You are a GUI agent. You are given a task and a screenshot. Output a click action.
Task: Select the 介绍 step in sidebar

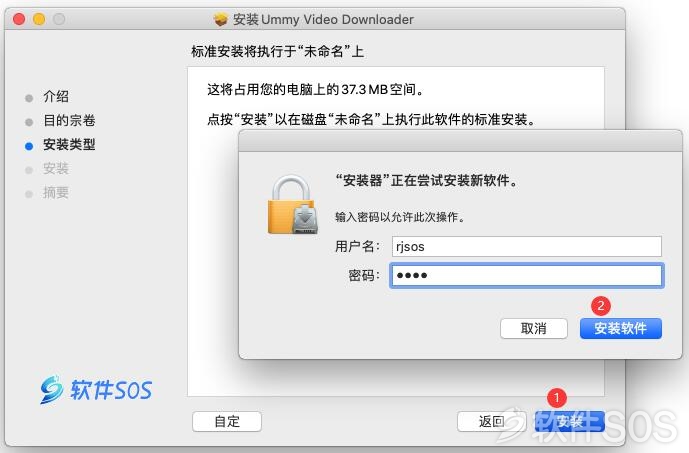[56, 96]
